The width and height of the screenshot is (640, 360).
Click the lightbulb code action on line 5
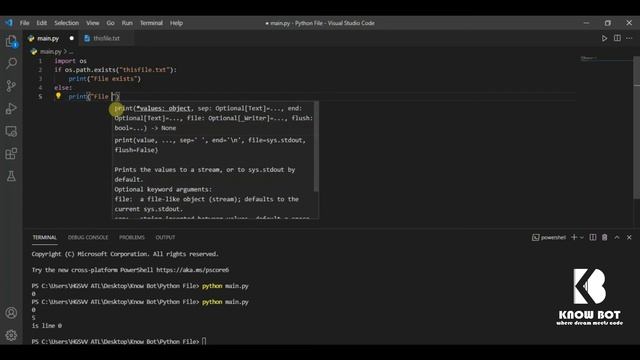click(x=58, y=96)
